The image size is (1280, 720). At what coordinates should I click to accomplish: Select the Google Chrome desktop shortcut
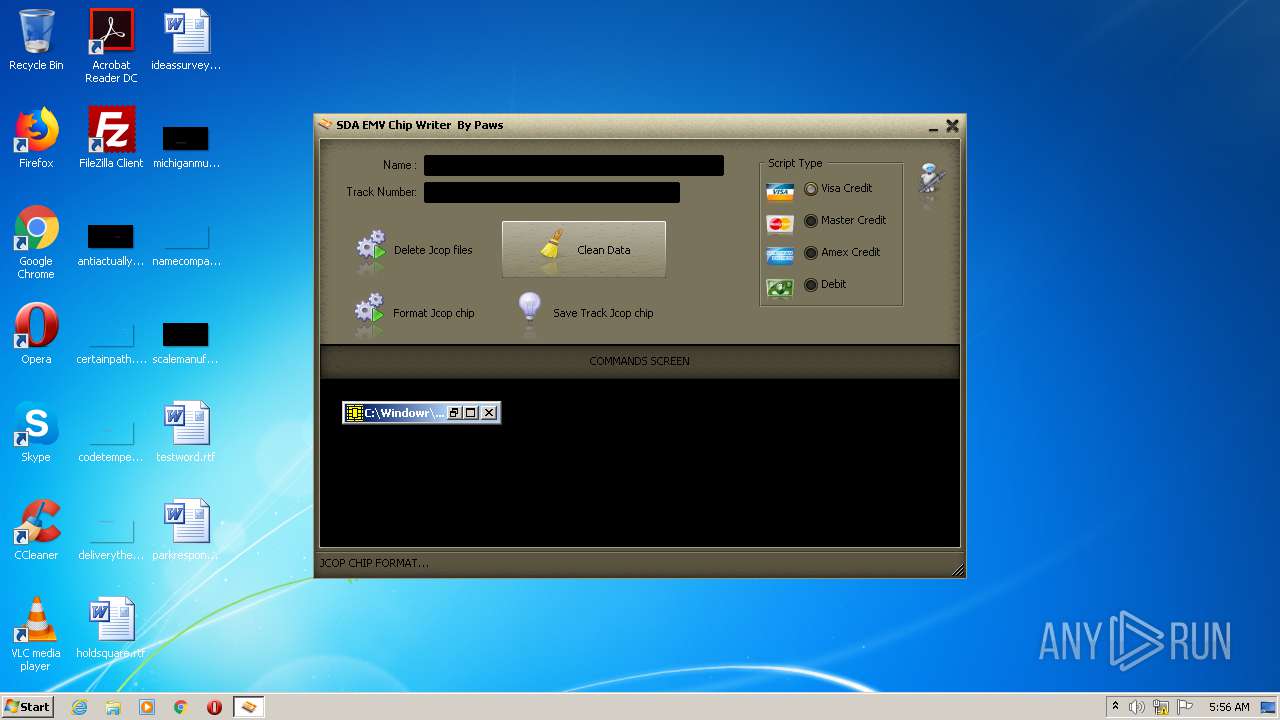pyautogui.click(x=36, y=243)
